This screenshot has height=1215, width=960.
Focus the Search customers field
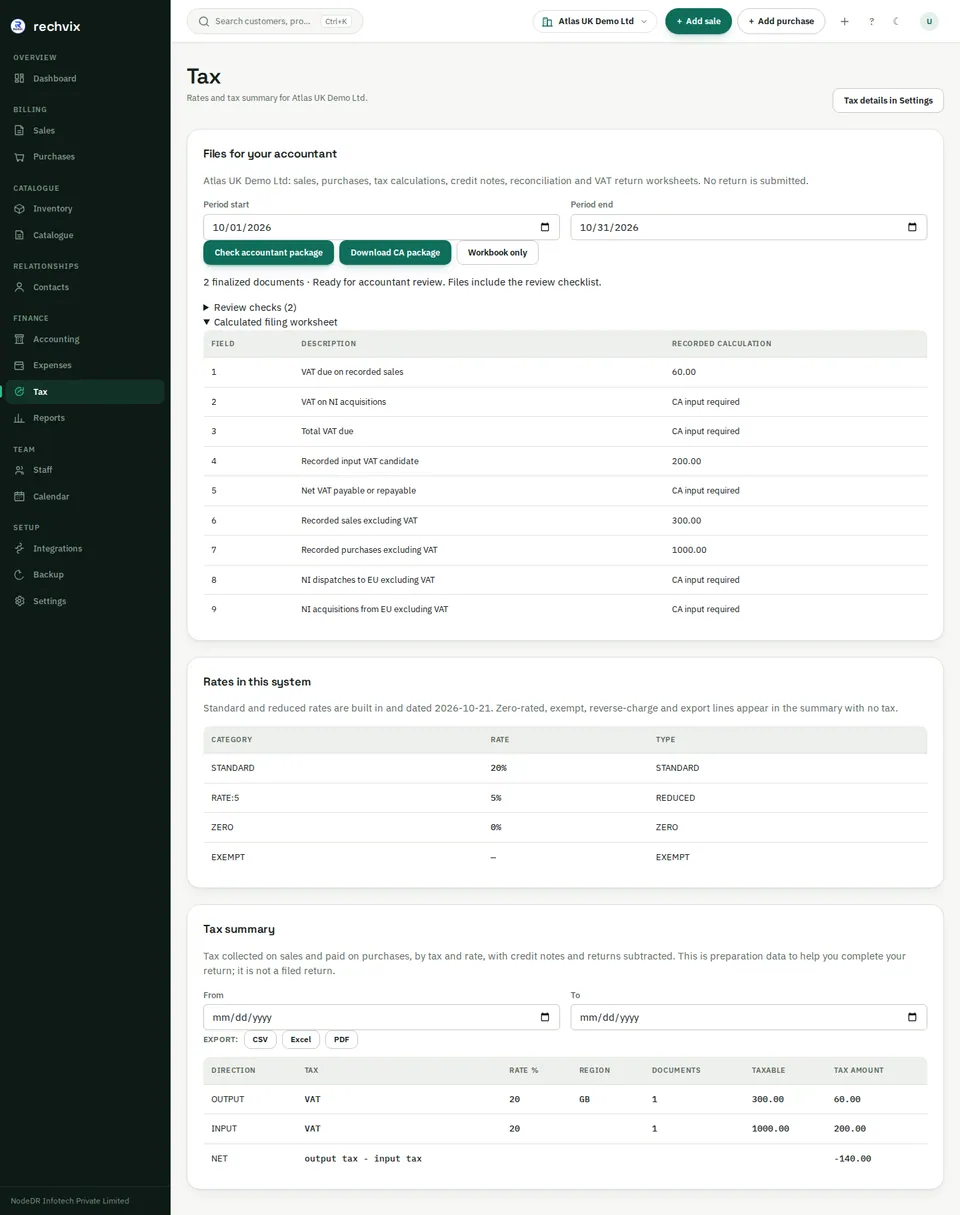coord(274,21)
